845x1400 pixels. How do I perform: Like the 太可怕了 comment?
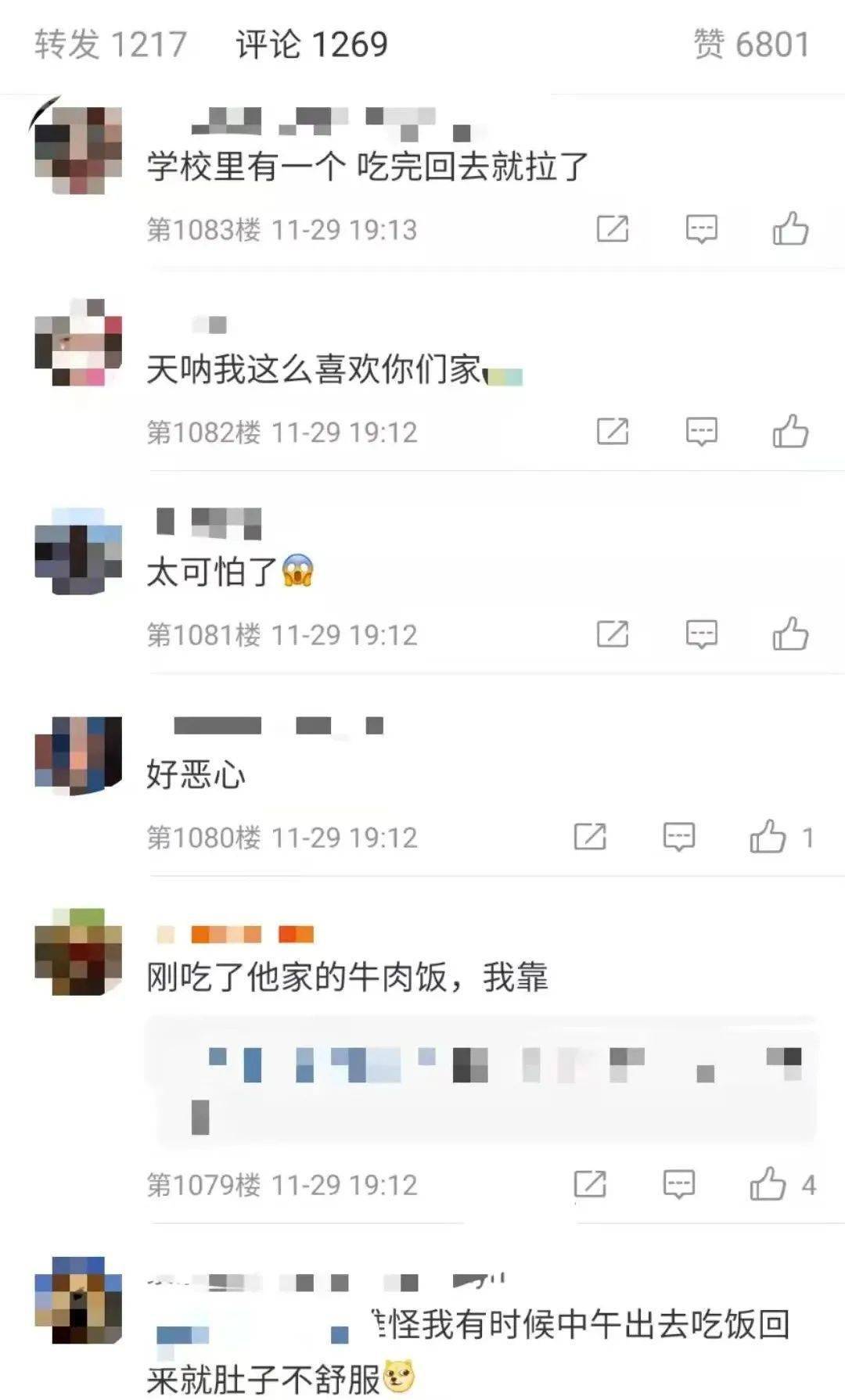point(790,634)
